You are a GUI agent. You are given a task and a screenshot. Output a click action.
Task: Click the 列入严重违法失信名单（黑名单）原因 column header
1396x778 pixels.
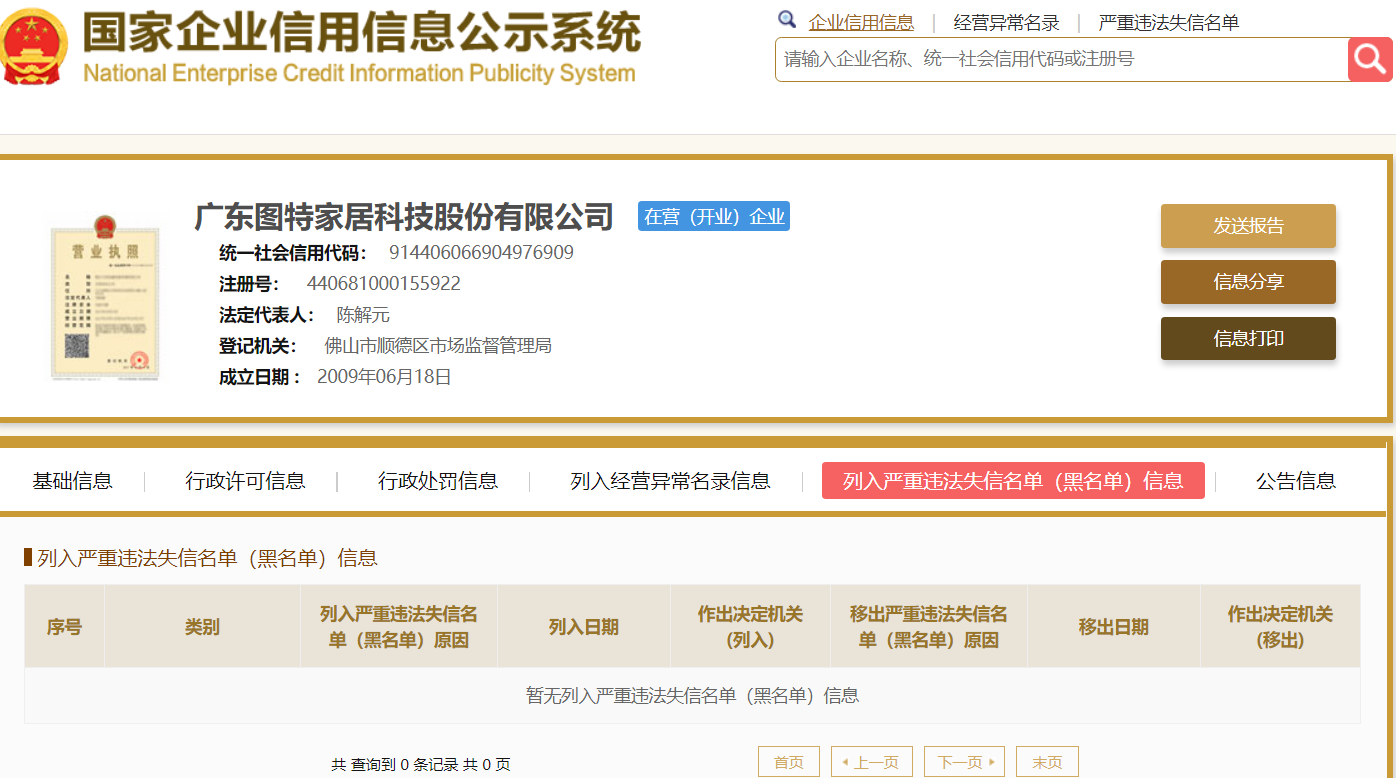pos(399,627)
